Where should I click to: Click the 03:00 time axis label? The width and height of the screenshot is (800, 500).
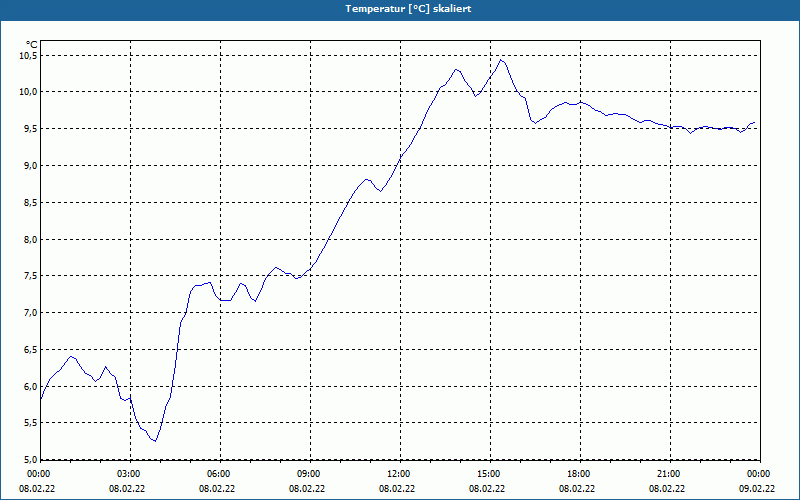(x=130, y=474)
